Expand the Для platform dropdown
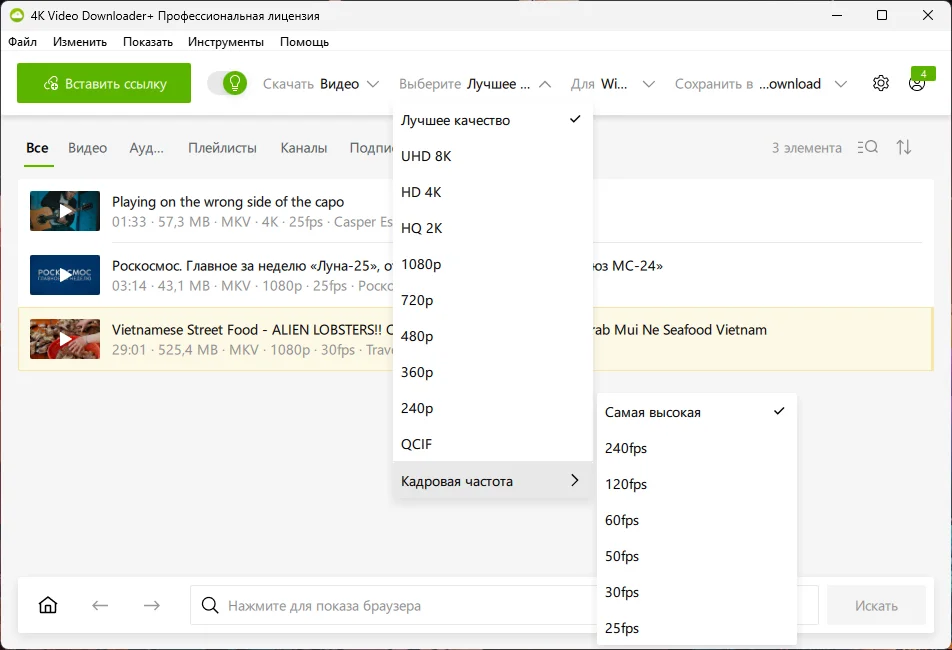 tap(612, 84)
